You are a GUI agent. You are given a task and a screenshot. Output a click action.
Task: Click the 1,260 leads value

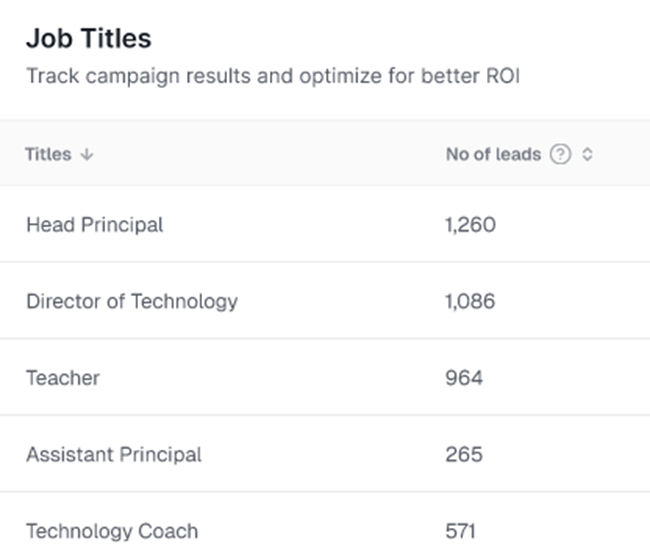click(x=470, y=225)
